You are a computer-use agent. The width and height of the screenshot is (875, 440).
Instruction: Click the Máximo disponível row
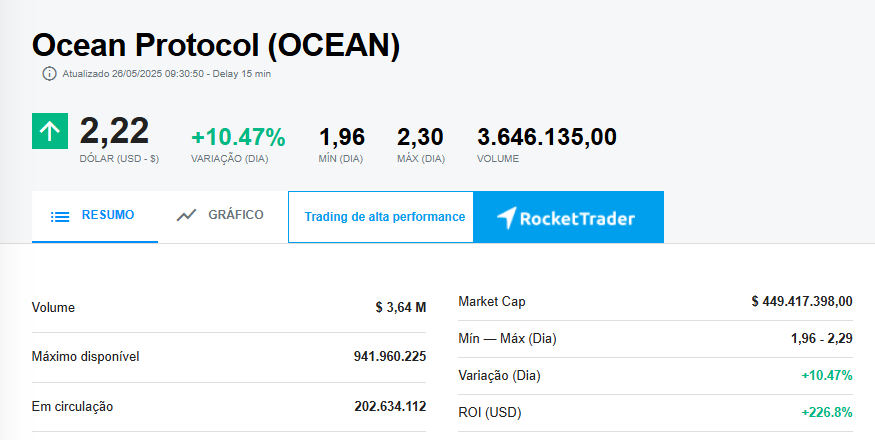[229, 356]
